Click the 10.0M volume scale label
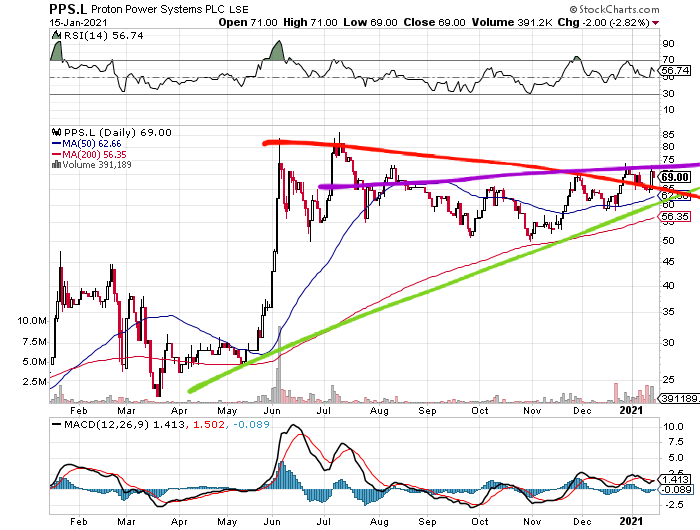Viewport: 700px width, 530px height. (32, 321)
